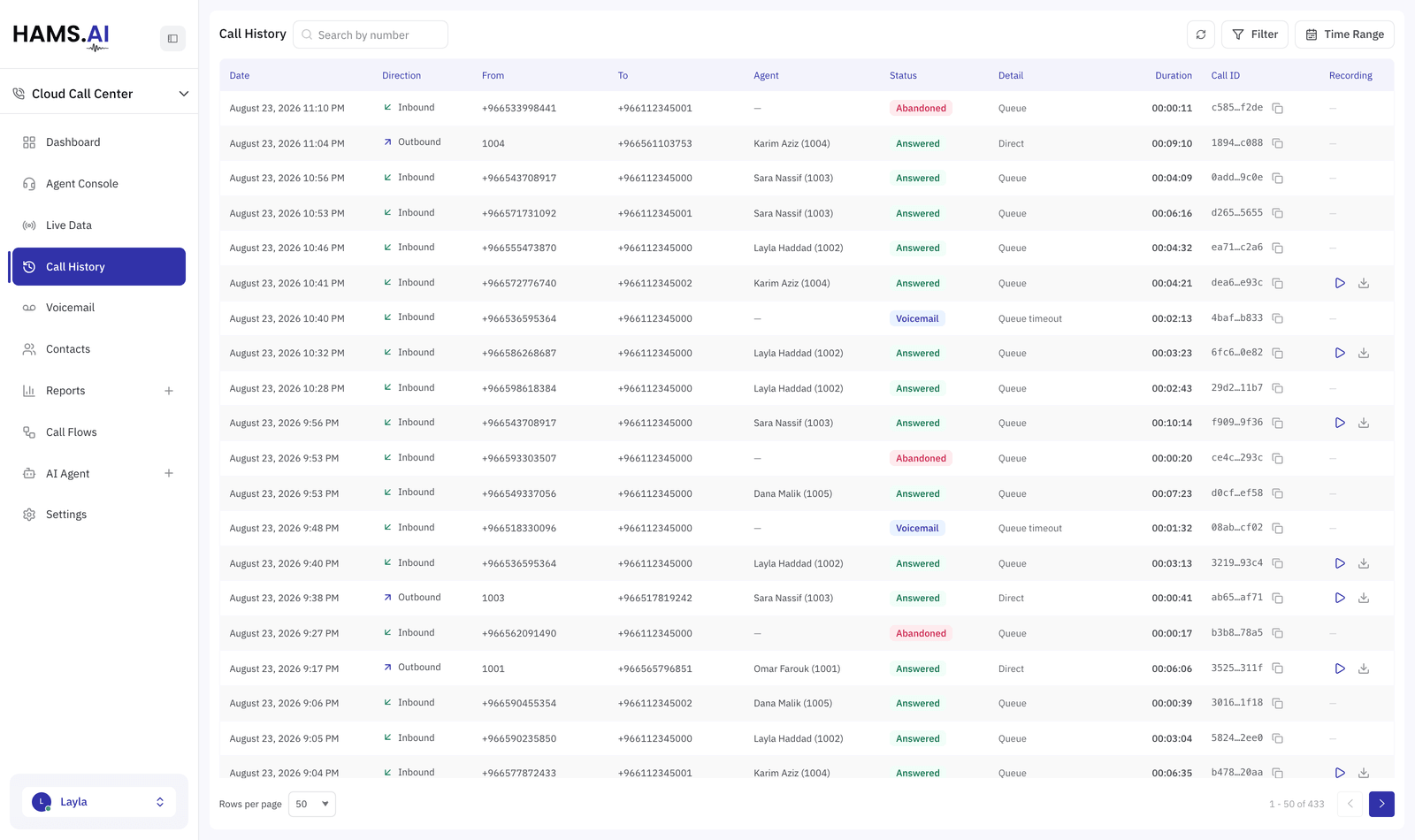
Task: Copy call ID dea6…e93c
Action: [x=1278, y=283]
